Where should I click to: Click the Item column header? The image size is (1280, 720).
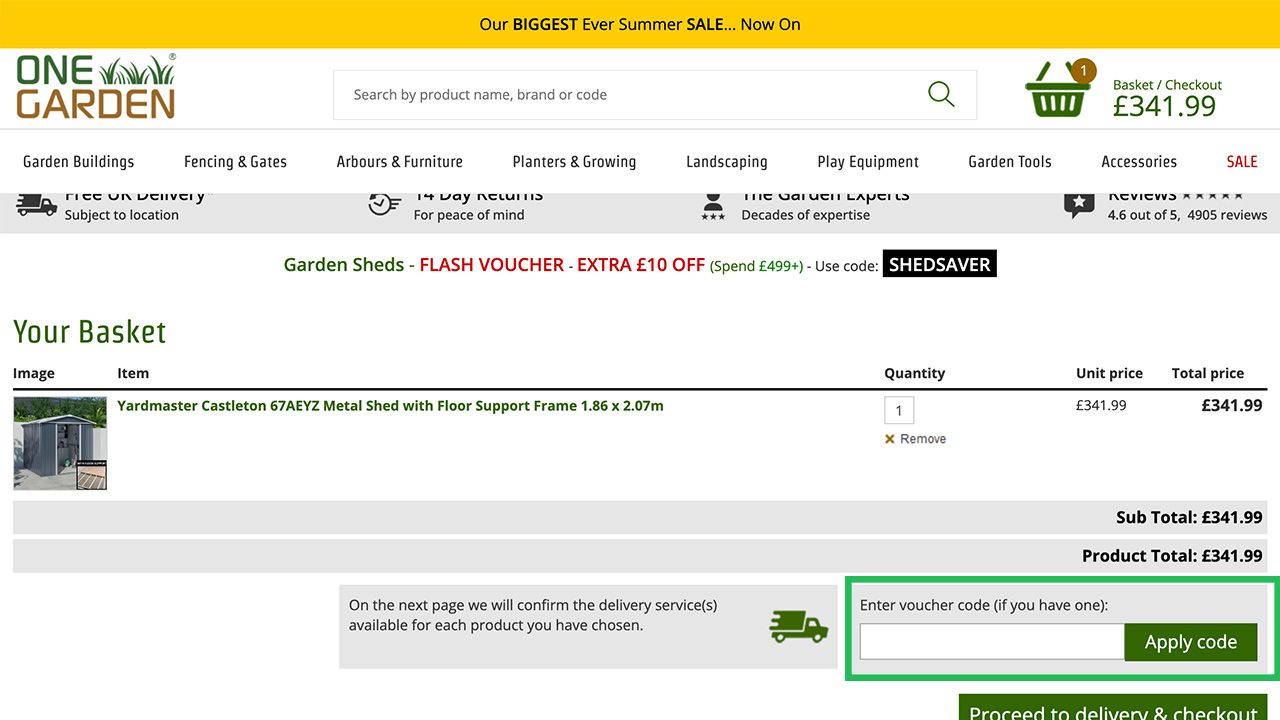pyautogui.click(x=133, y=373)
